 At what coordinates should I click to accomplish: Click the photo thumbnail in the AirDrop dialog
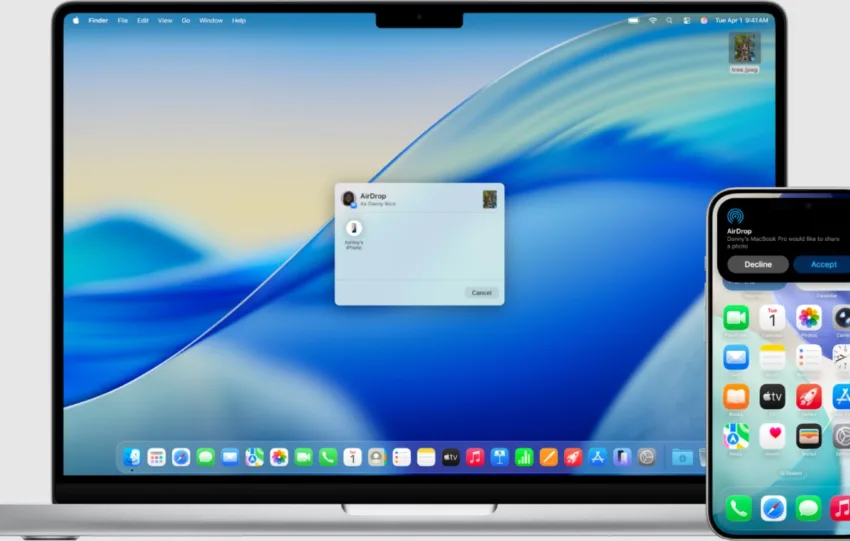click(490, 199)
